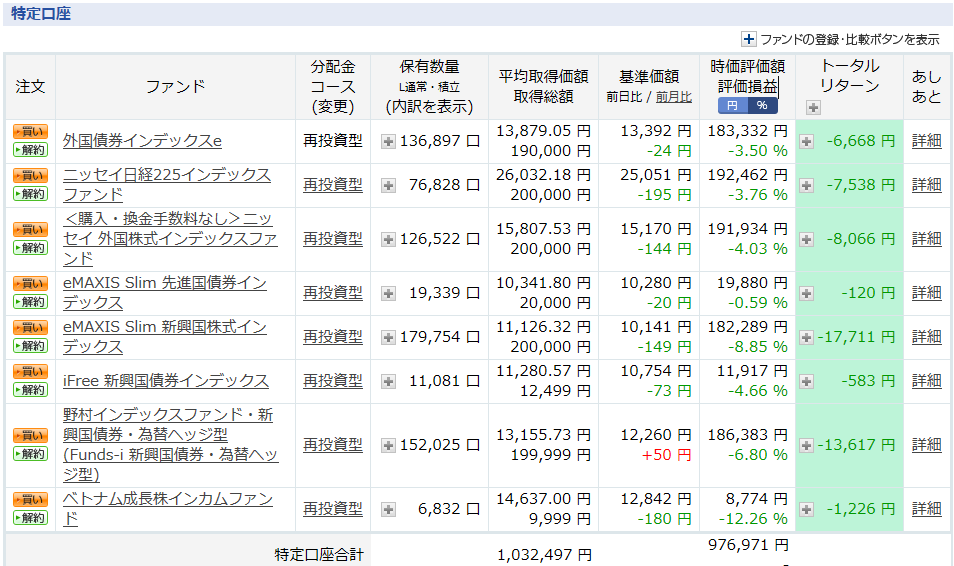Expand holdings breakdown for 76,828 口

[388, 186]
